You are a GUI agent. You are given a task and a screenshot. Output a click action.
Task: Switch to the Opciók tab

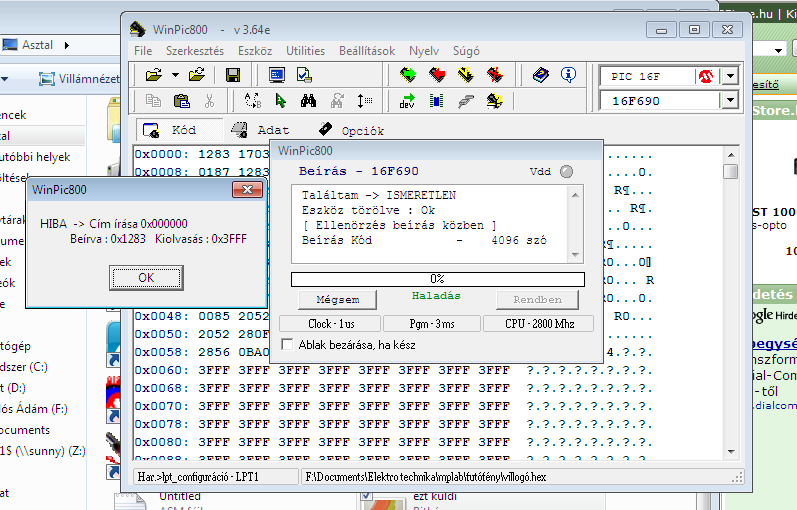[x=352, y=130]
